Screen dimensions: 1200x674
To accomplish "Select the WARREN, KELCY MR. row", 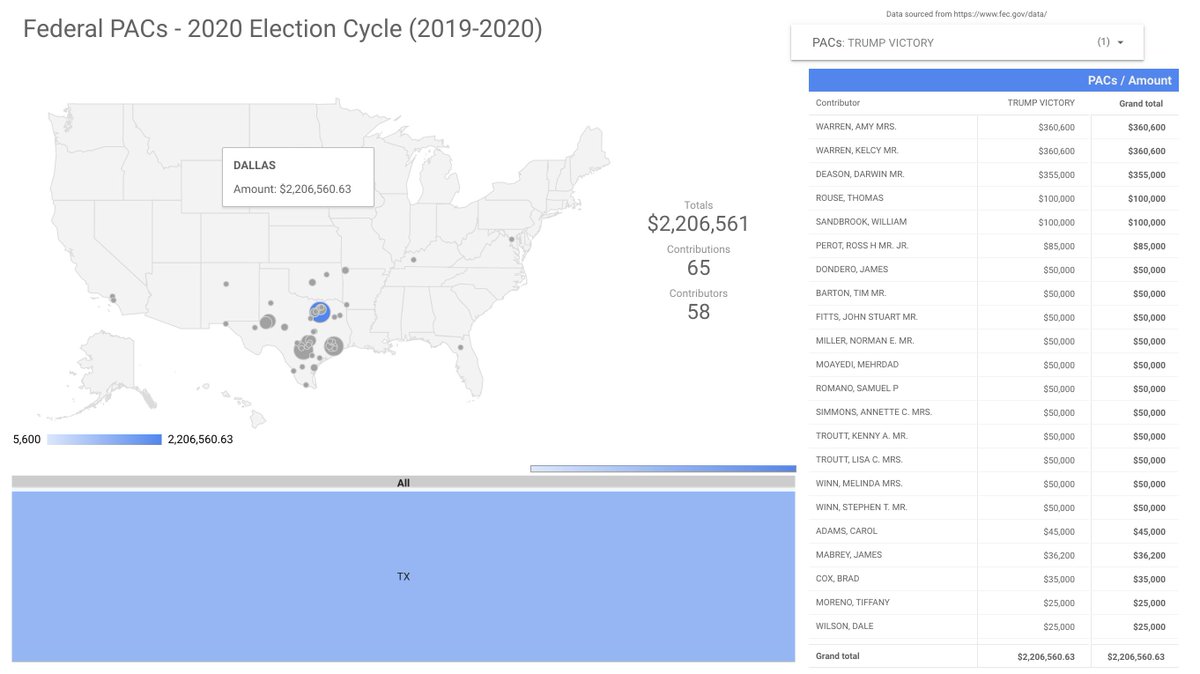I will click(x=993, y=151).
